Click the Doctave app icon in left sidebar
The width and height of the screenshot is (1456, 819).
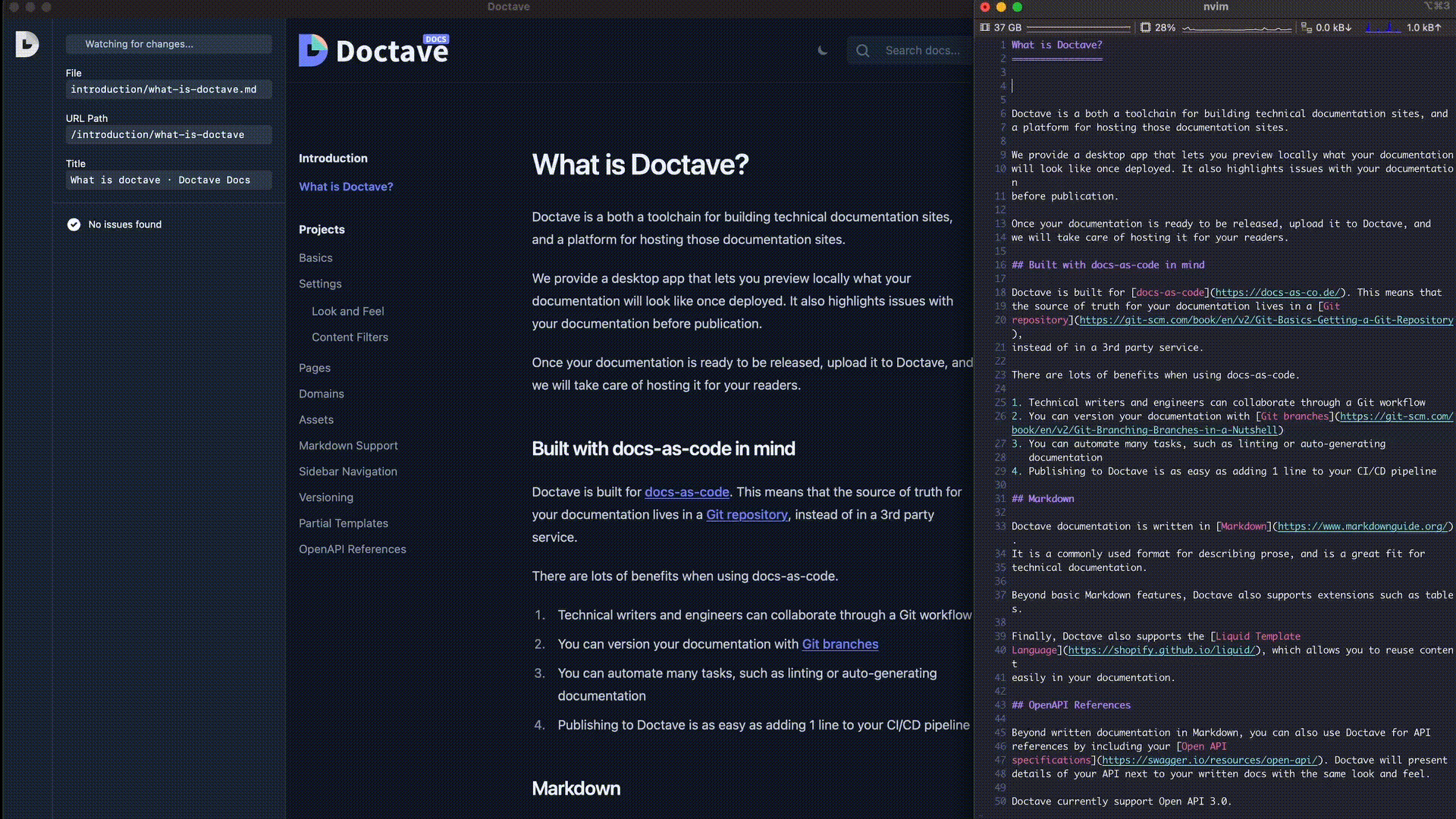(x=27, y=45)
